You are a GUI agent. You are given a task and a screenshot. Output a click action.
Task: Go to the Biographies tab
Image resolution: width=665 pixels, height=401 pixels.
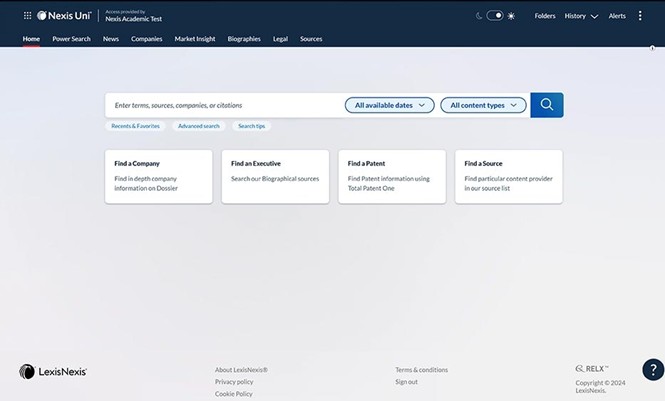pyautogui.click(x=244, y=39)
